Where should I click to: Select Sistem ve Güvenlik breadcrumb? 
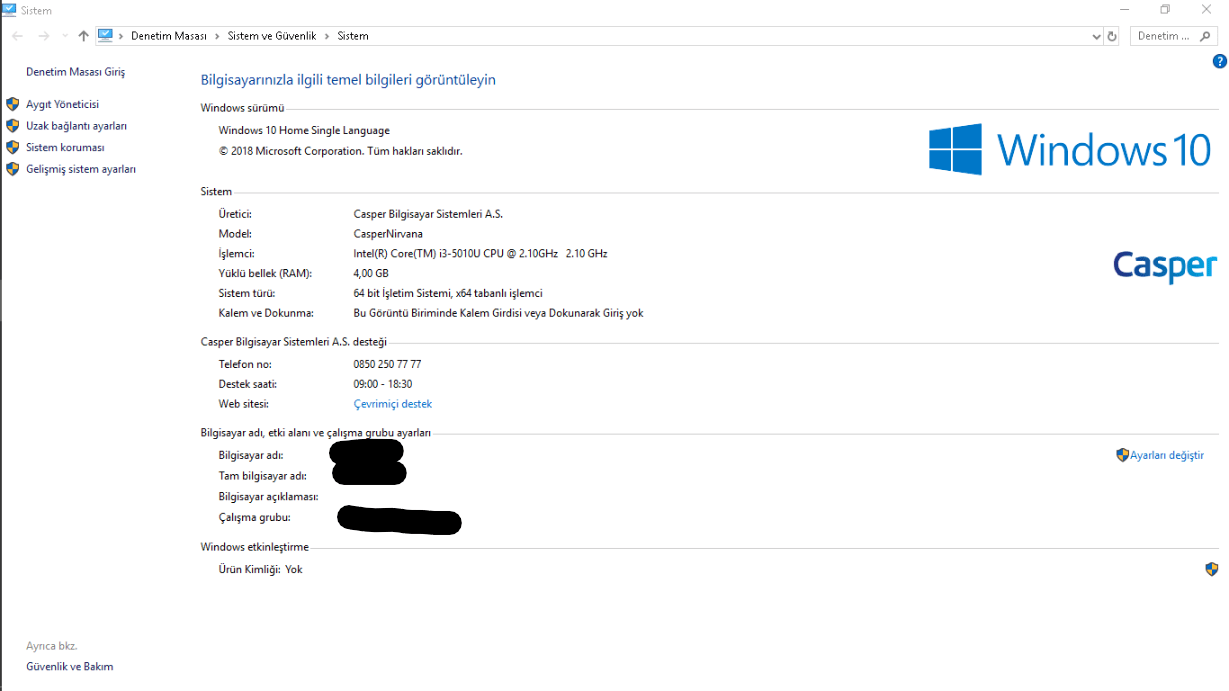[x=272, y=36]
